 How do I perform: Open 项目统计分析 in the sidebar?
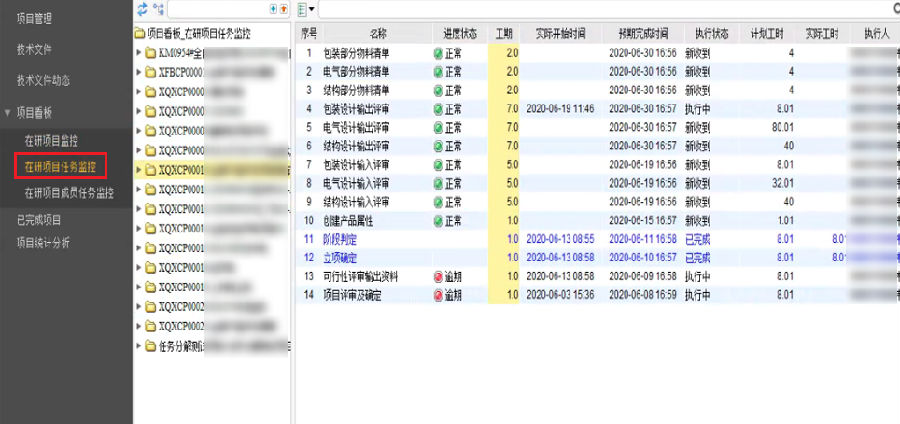(43, 243)
